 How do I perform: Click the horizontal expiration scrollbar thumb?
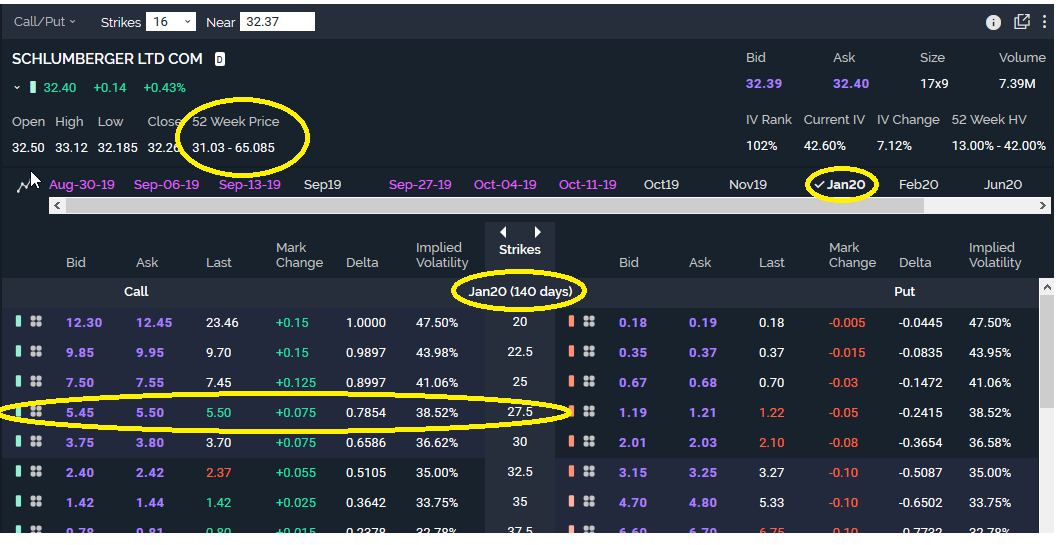point(495,205)
